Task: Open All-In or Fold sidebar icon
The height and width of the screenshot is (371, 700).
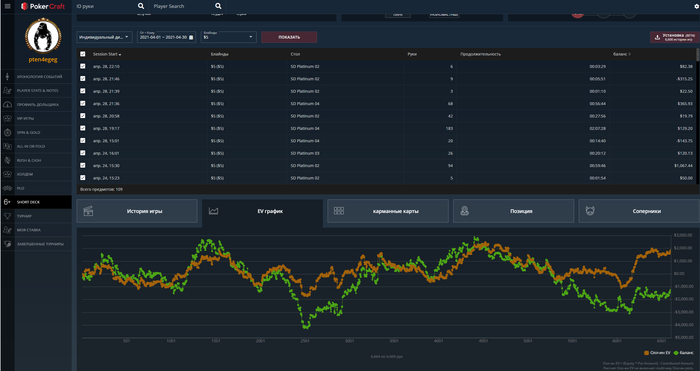Action: tap(7, 146)
